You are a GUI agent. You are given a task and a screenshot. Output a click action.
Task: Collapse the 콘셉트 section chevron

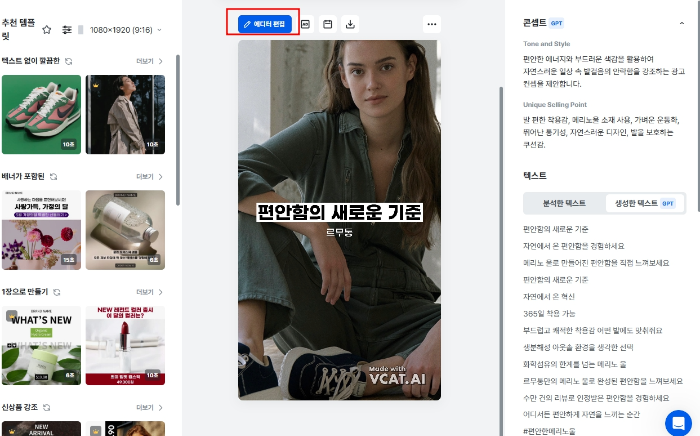coord(682,23)
